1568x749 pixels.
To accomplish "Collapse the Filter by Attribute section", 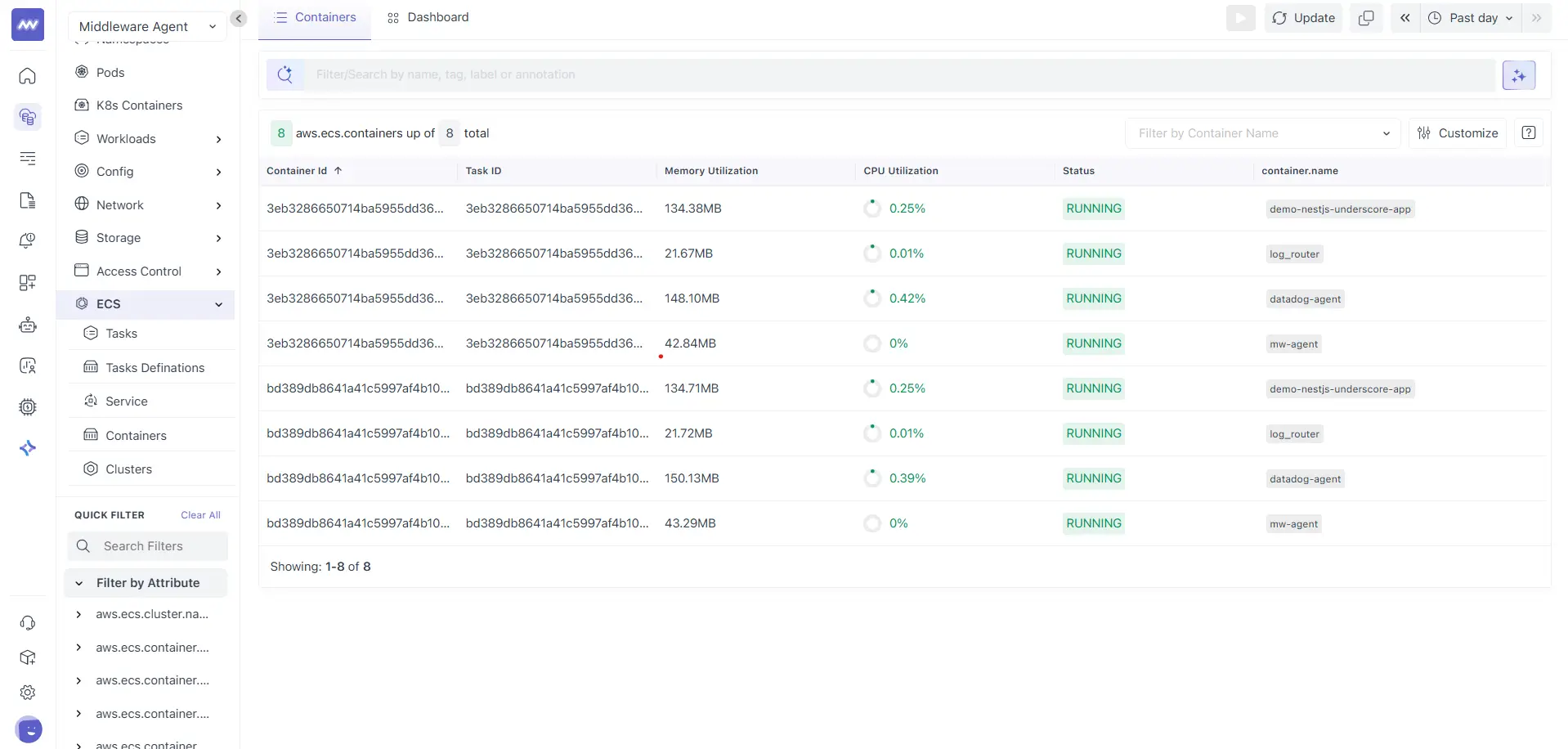I will [x=146, y=583].
